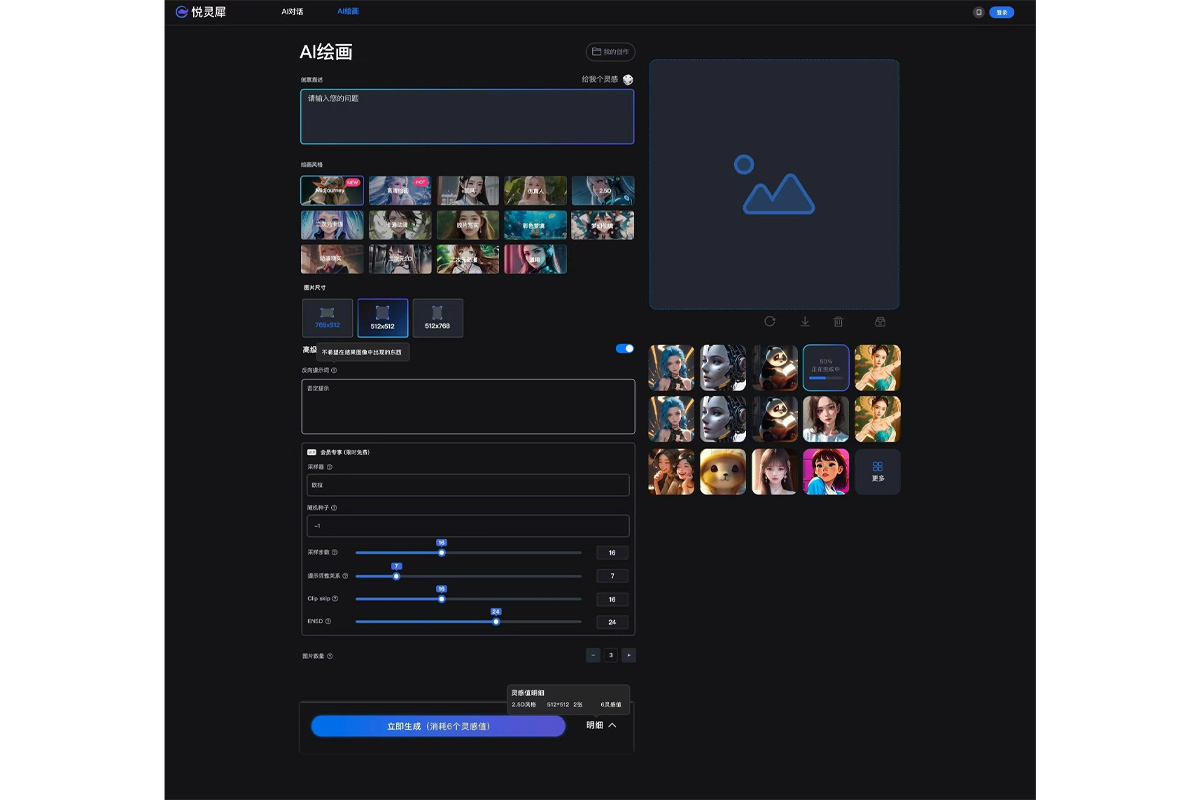Image resolution: width=1200 pixels, height=800 pixels.
Task: Click help icon beside 图片数量 label
Action: [330, 656]
